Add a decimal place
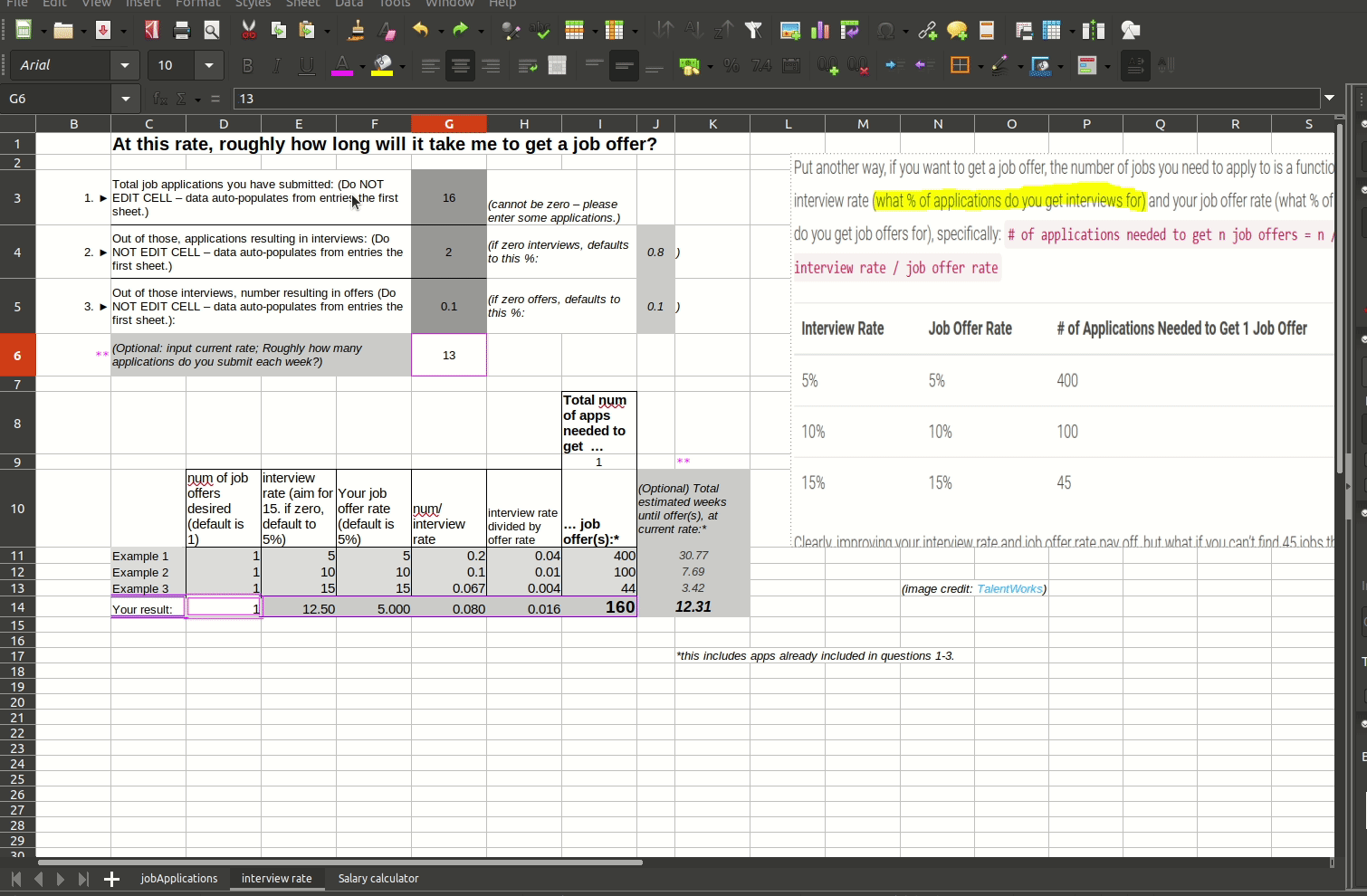 [828, 66]
